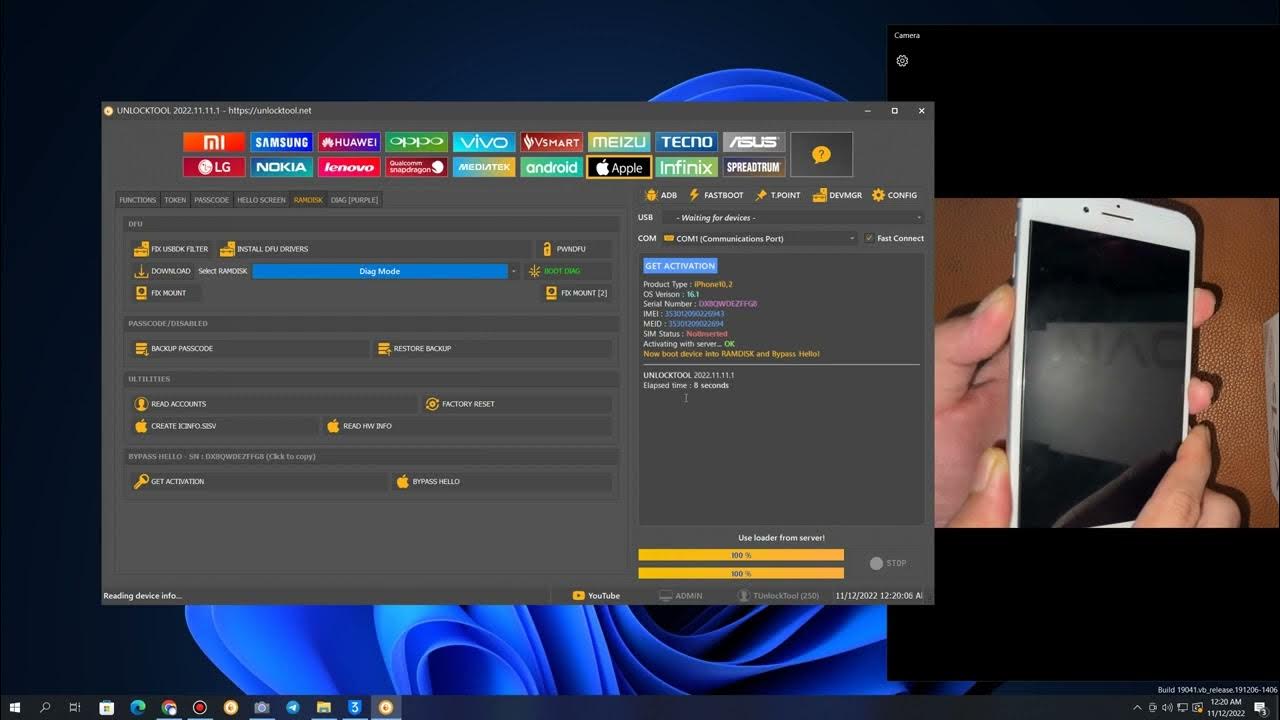Select the MediaTek brand tile
Image resolution: width=1280 pixels, height=720 pixels.
[x=484, y=167]
